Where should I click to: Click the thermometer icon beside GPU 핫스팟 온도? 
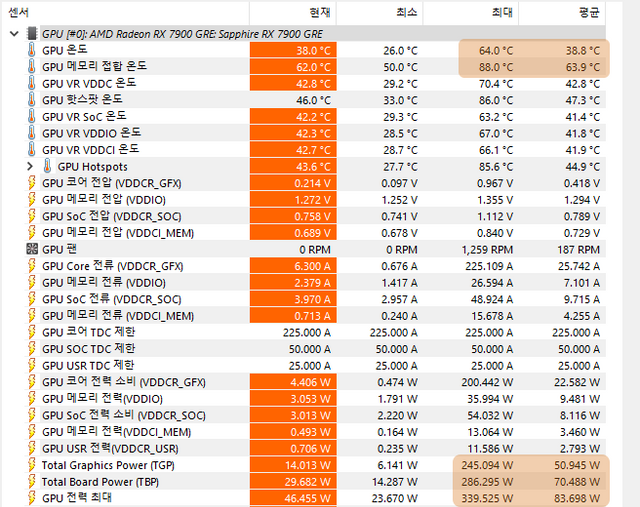tap(31, 100)
